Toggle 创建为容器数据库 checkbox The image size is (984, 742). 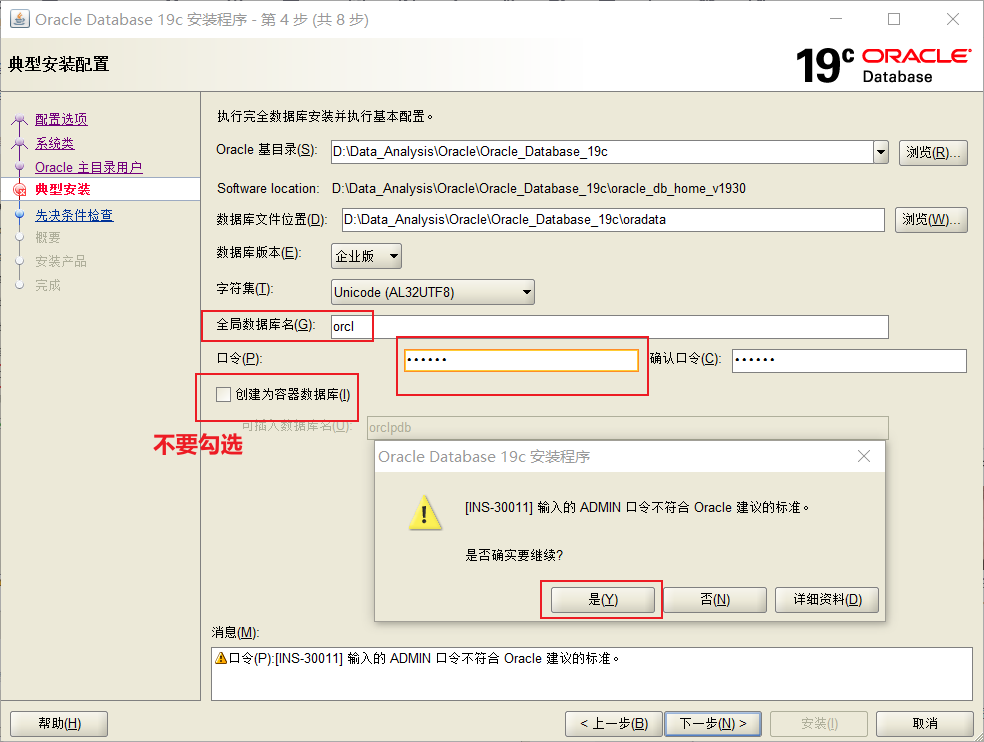coord(223,394)
